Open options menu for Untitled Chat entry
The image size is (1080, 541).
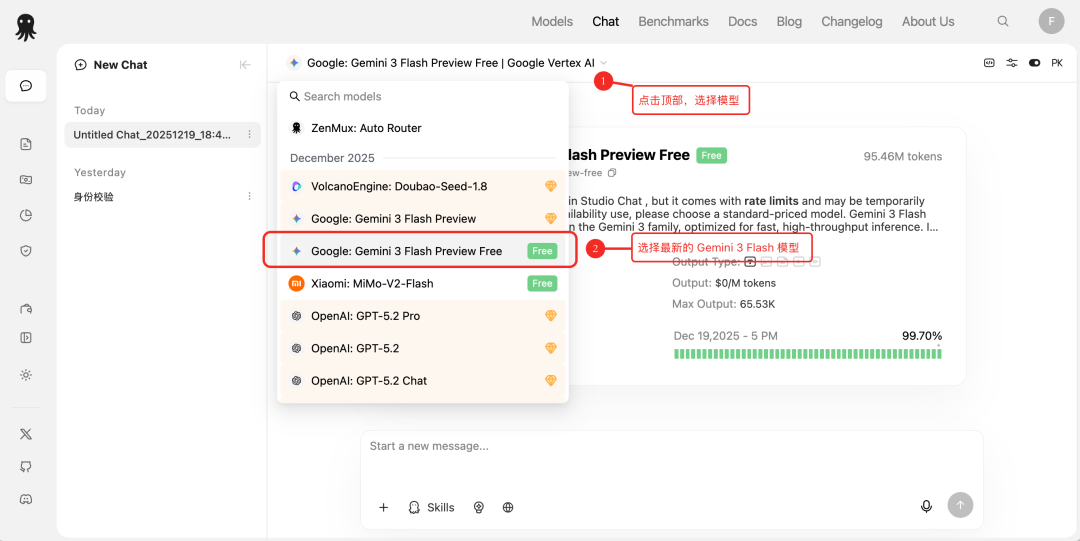coord(249,134)
